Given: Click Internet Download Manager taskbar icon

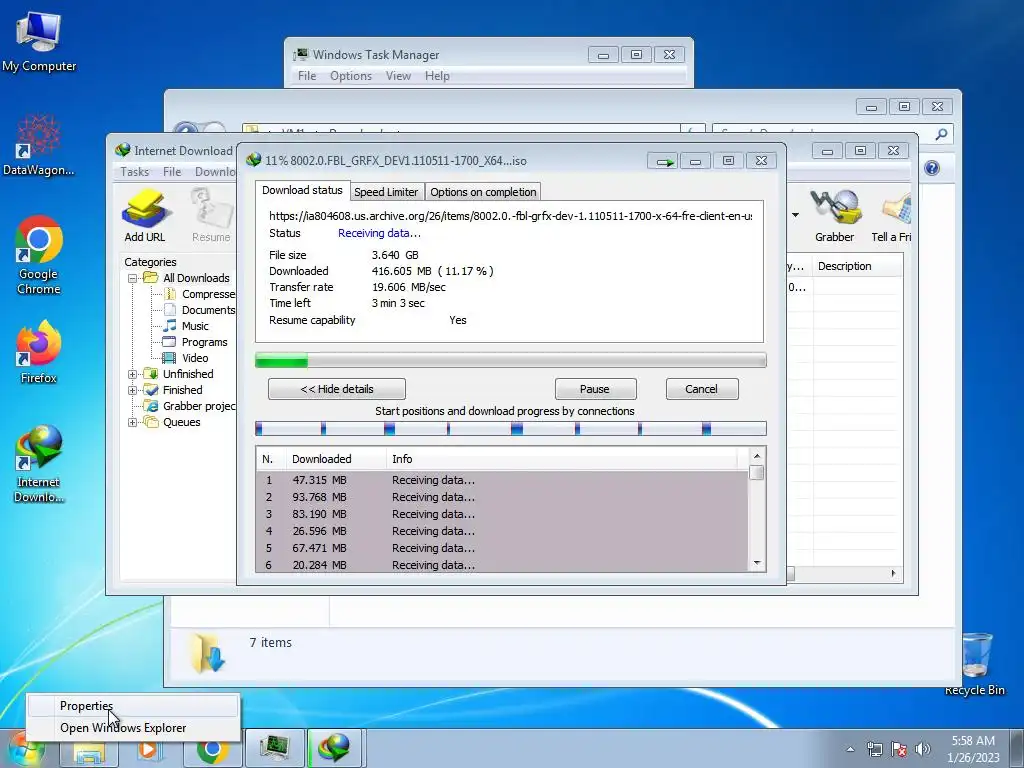Looking at the screenshot, I should click(x=334, y=749).
